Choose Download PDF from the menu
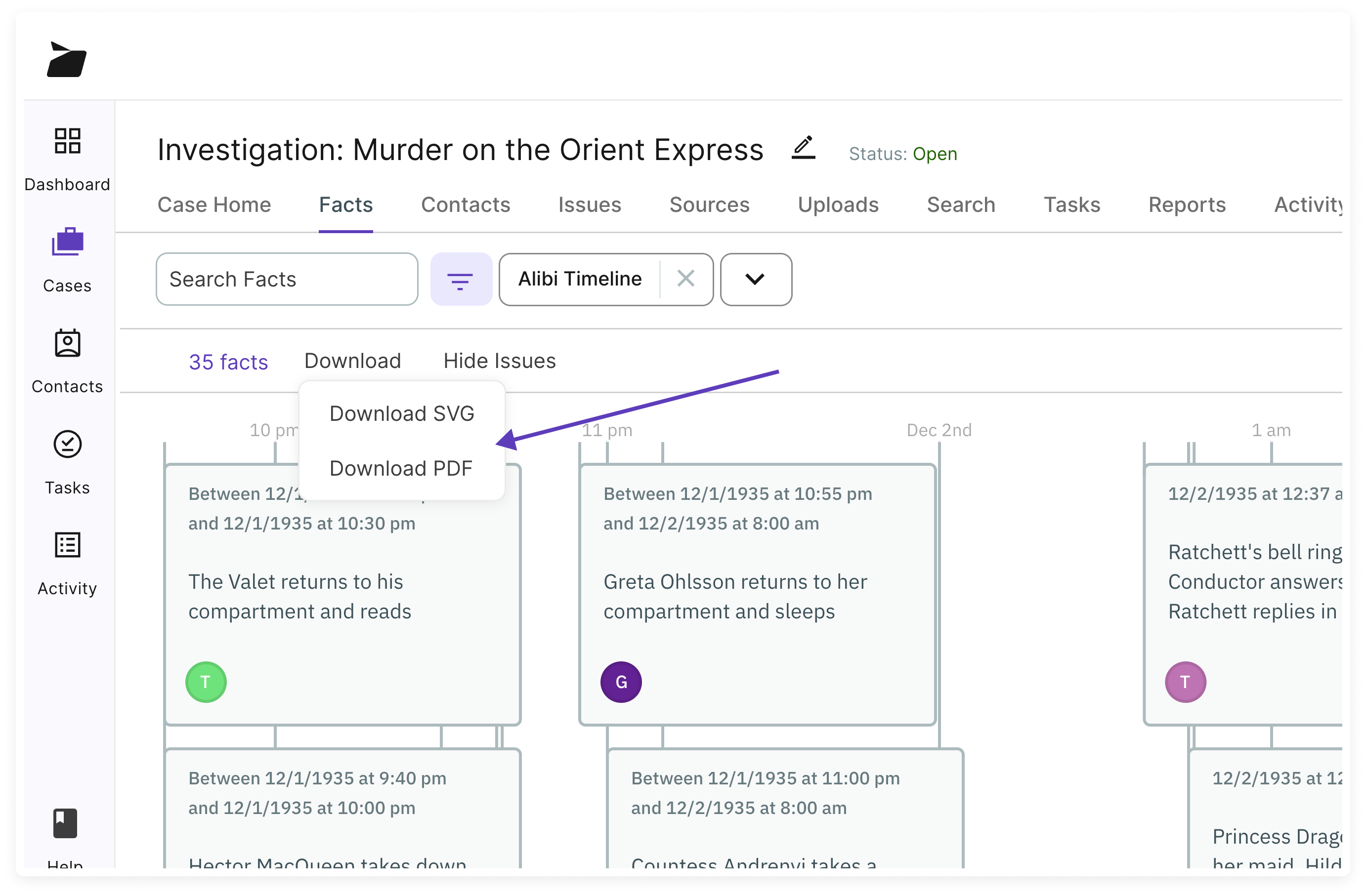This screenshot has height=896, width=1366. tap(401, 469)
